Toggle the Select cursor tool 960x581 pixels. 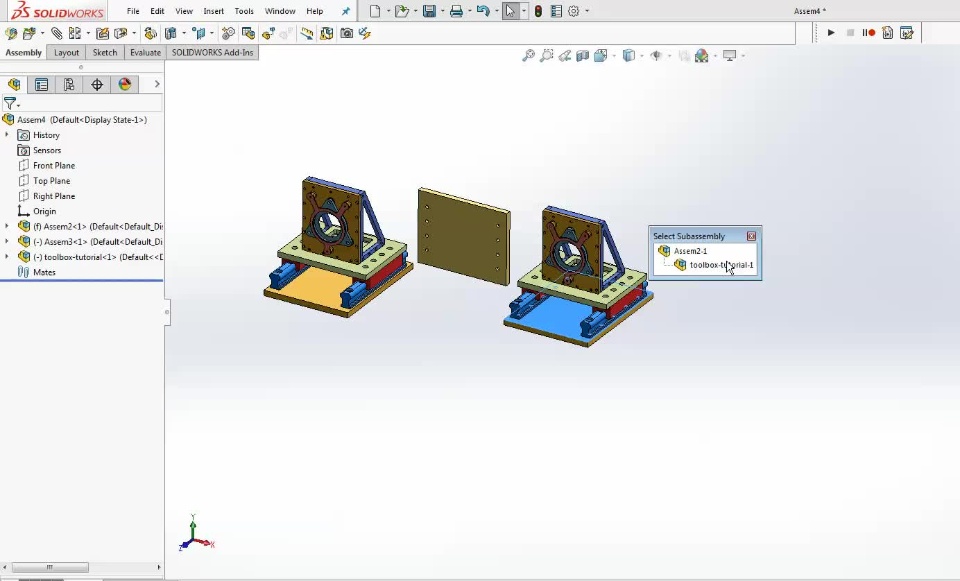tap(510, 11)
